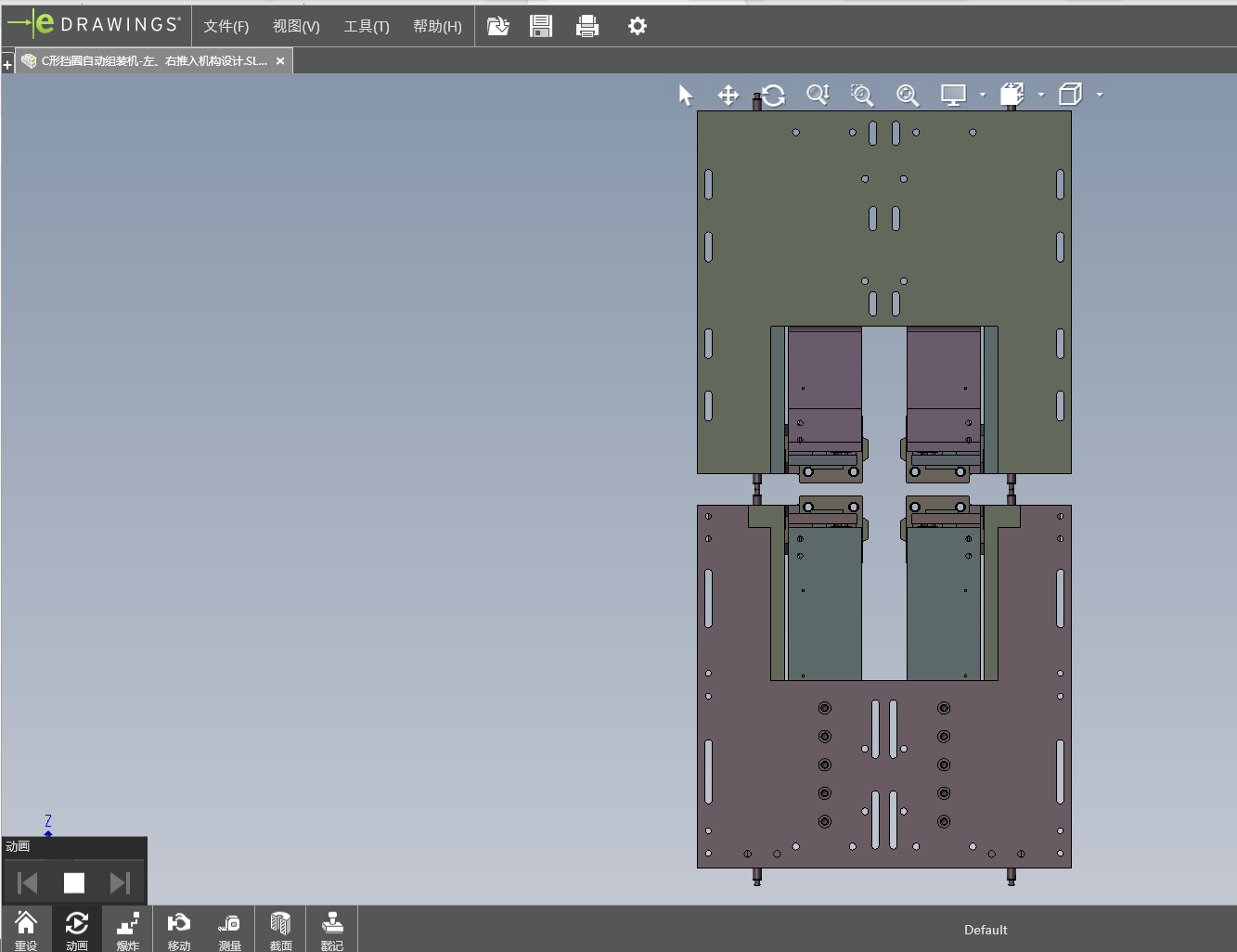Select the 移动 (Move component) tool
1237x952 pixels.
point(178,929)
